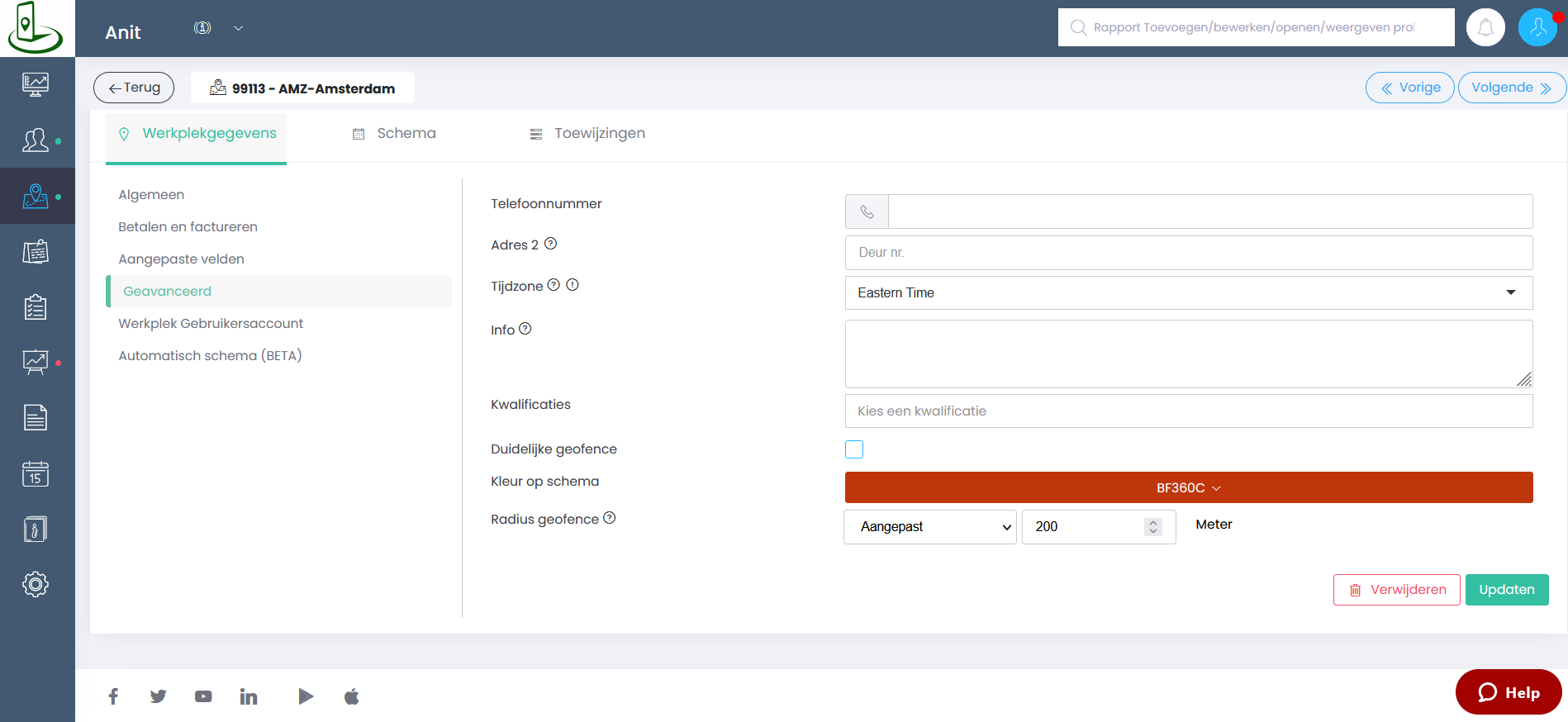Click the Updaten button
Image resolution: width=1568 pixels, height=722 pixels.
tap(1507, 590)
